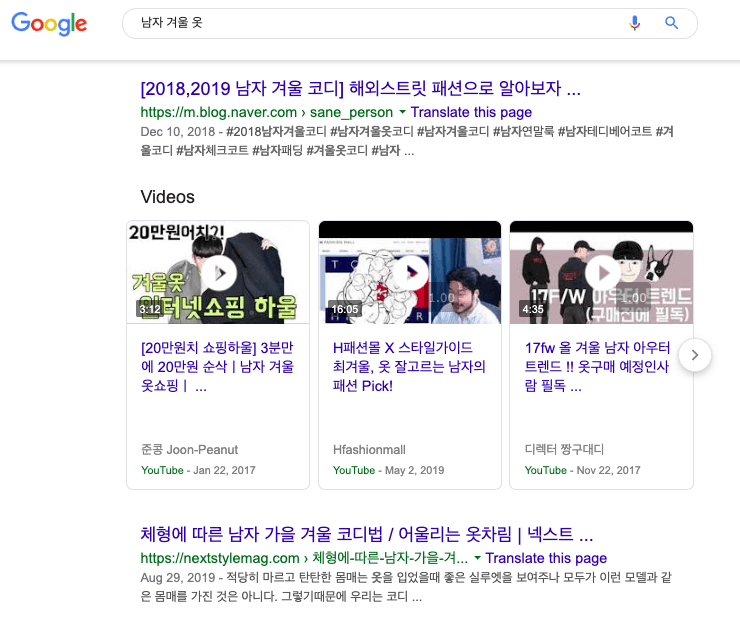Click the 16:05 duration badge thumbnail
740x617 pixels.
[x=345, y=309]
